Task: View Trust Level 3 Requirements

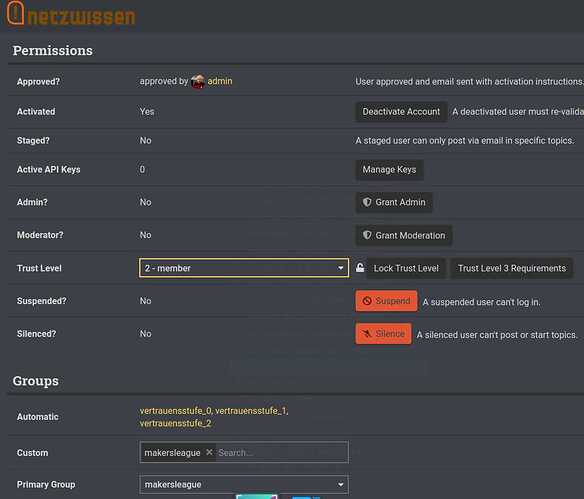Action: coord(512,268)
